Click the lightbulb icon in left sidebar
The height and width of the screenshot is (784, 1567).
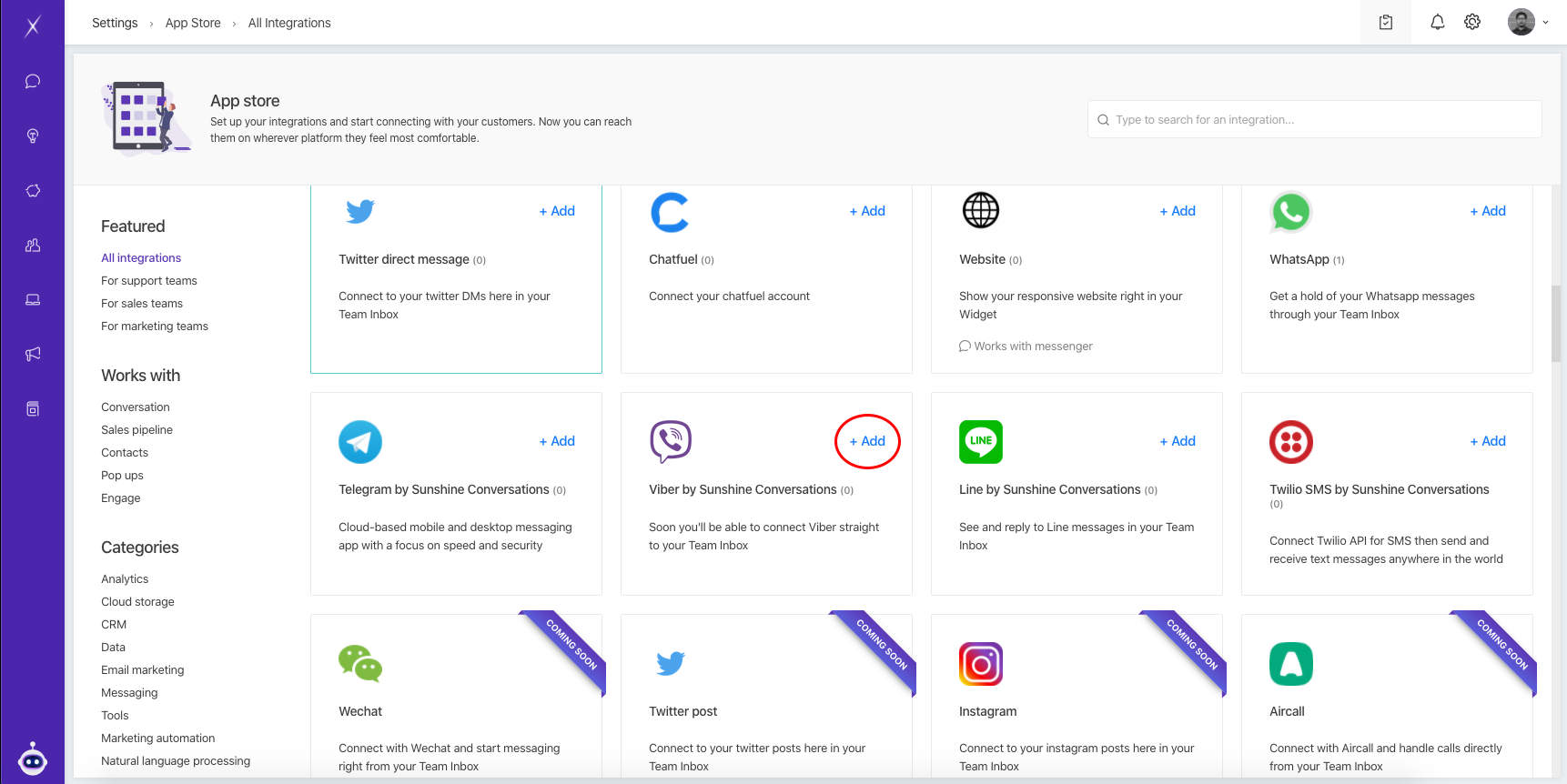33,136
